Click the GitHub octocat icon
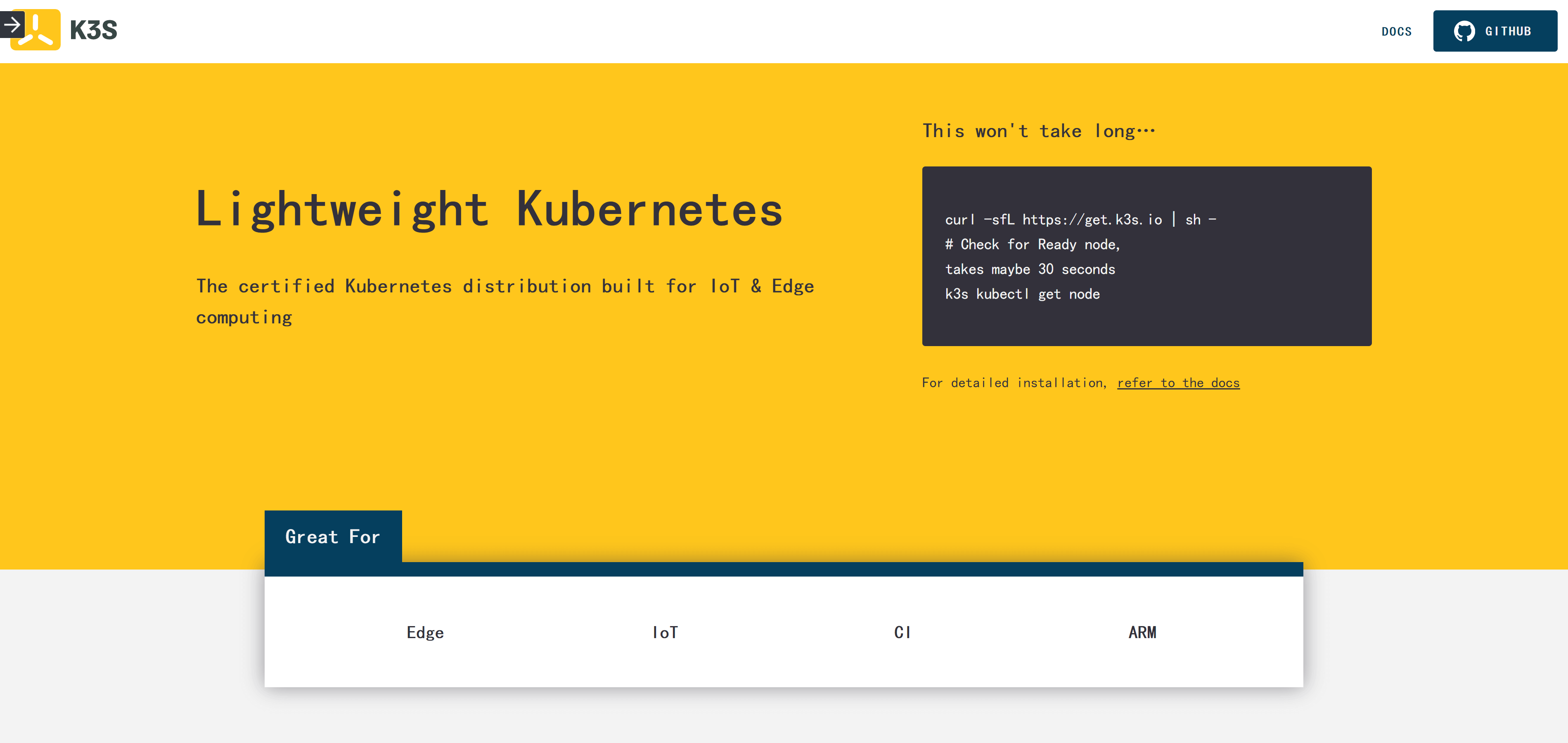The height and width of the screenshot is (743, 1568). [x=1464, y=31]
